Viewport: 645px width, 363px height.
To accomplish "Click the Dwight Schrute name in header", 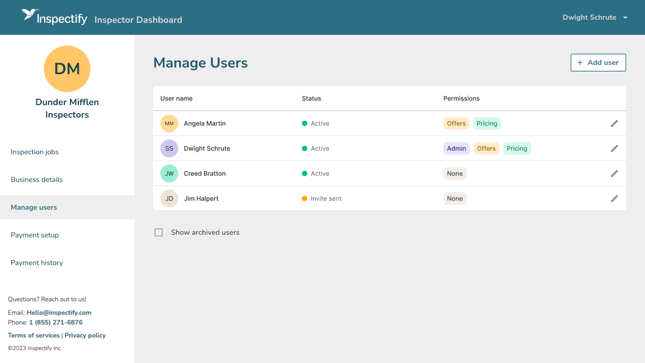I will 589,17.
